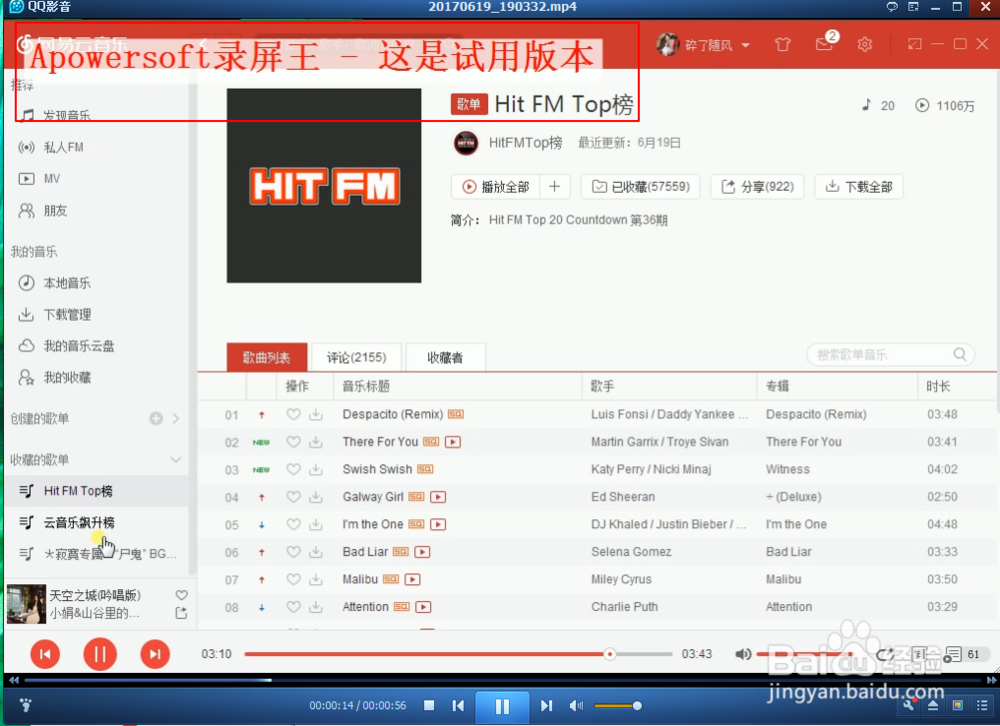This screenshot has height=726, width=1000.
Task: Expand 创建的歌单 section arrow
Action: (x=176, y=419)
